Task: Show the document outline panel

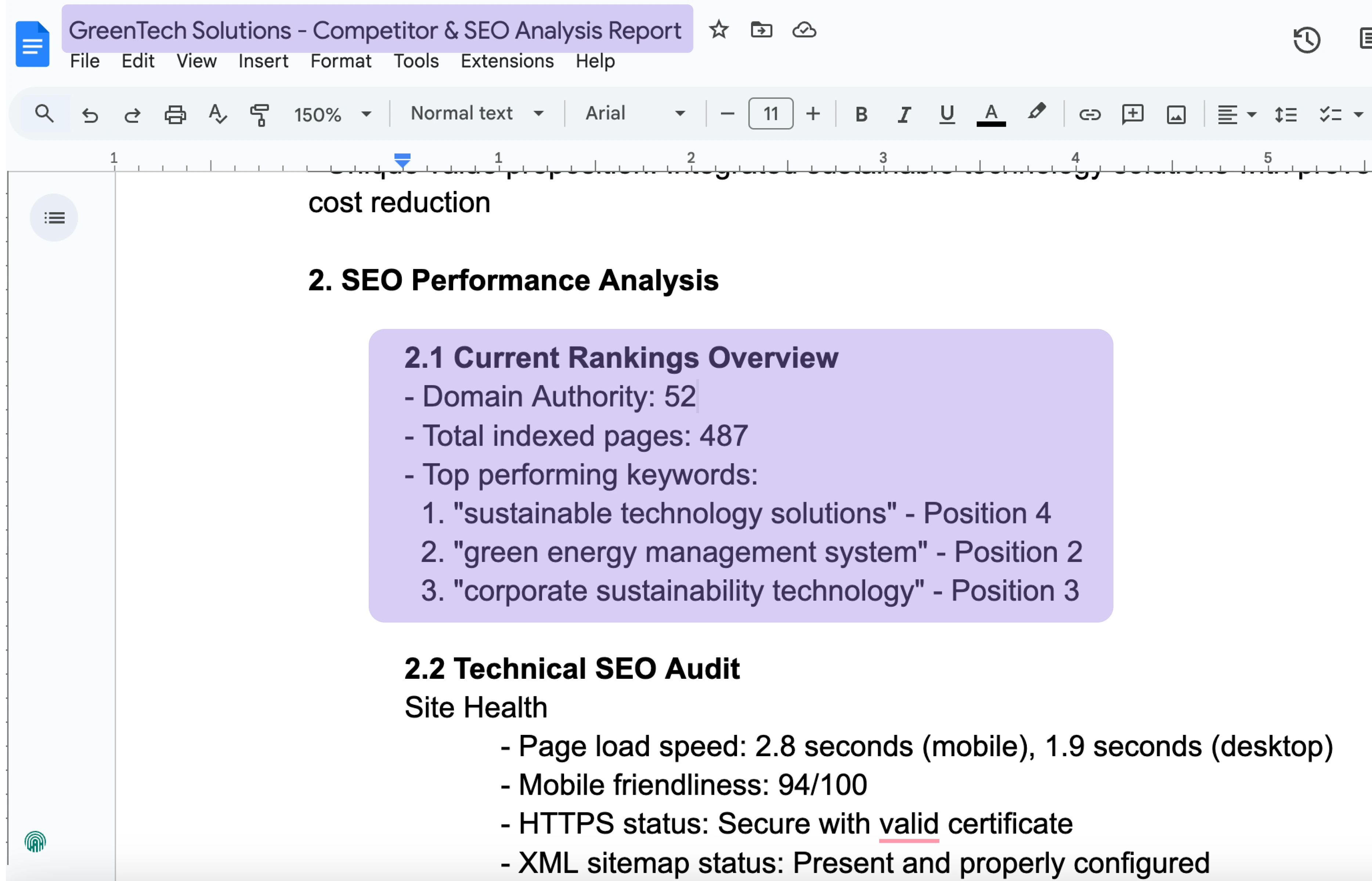Action: 54,217
